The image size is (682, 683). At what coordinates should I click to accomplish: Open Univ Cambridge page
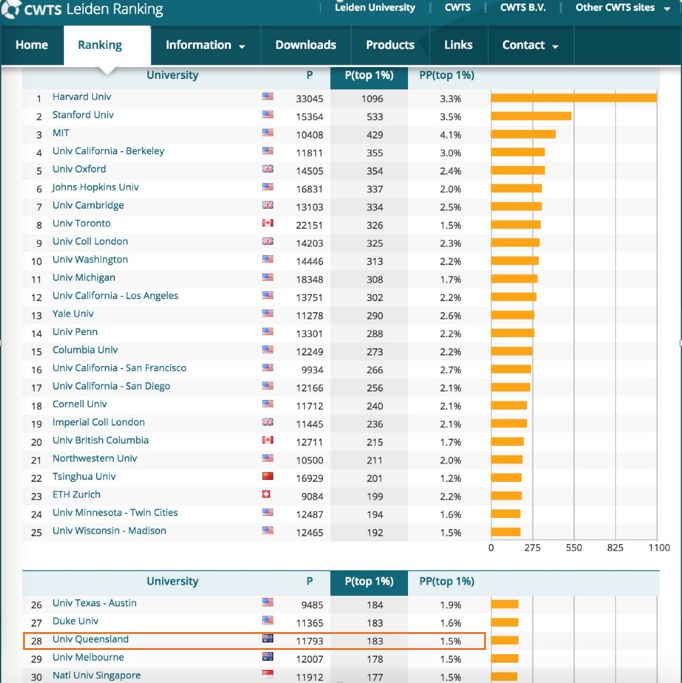point(88,205)
